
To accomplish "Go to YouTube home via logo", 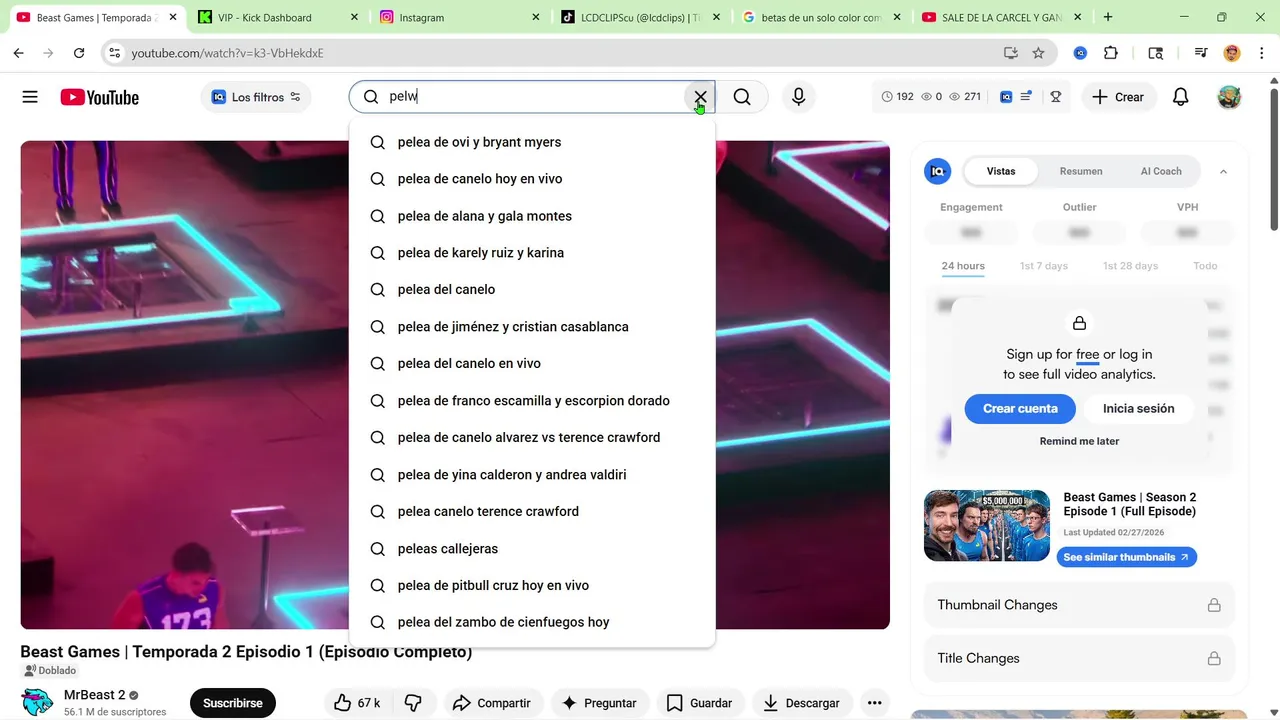I will point(99,97).
